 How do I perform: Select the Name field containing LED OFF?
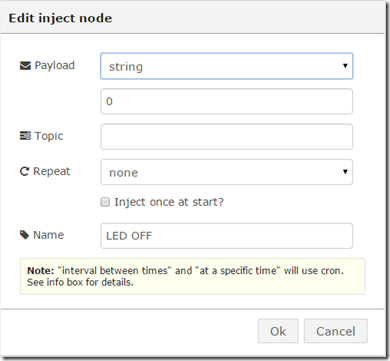click(x=227, y=236)
